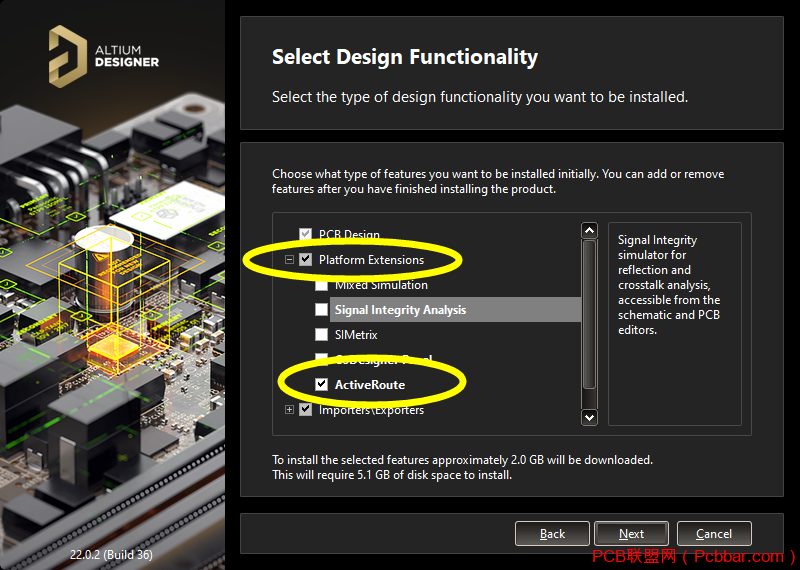Select the Signal Integrity Analysis row
Image resolution: width=800 pixels, height=570 pixels.
coord(455,310)
